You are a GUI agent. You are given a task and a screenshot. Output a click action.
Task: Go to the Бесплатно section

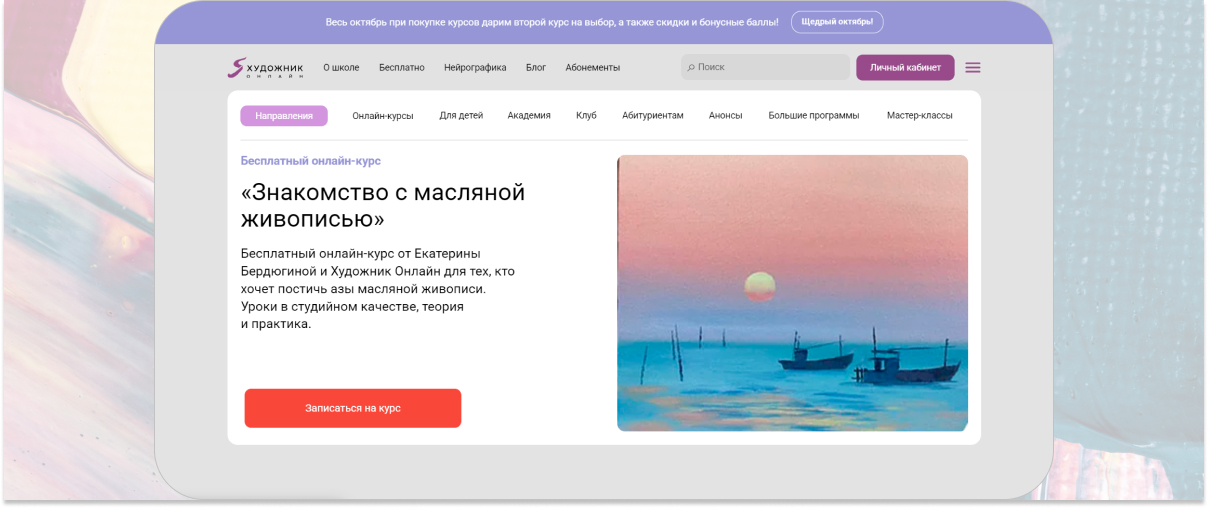401,68
